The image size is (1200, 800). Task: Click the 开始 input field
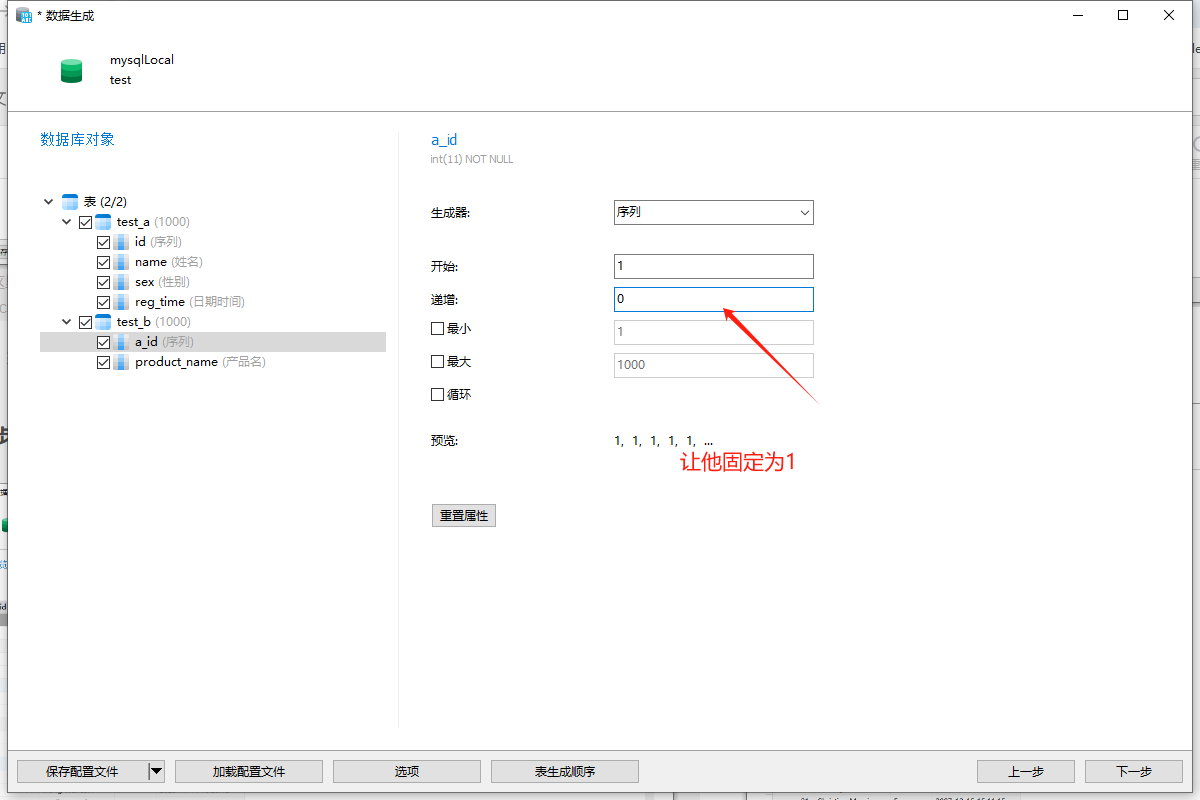point(713,266)
